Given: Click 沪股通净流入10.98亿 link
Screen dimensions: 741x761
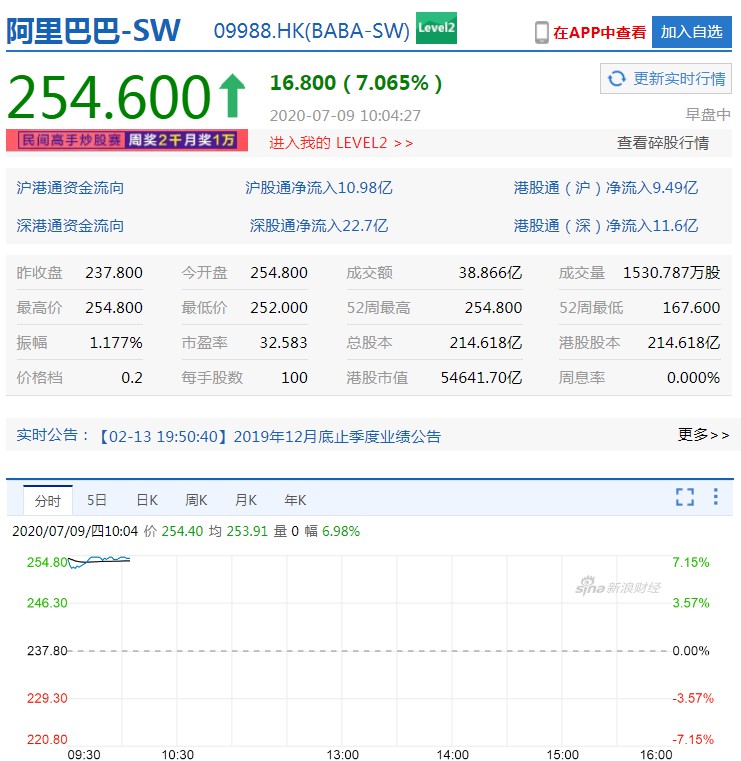Looking at the screenshot, I should [x=318, y=188].
